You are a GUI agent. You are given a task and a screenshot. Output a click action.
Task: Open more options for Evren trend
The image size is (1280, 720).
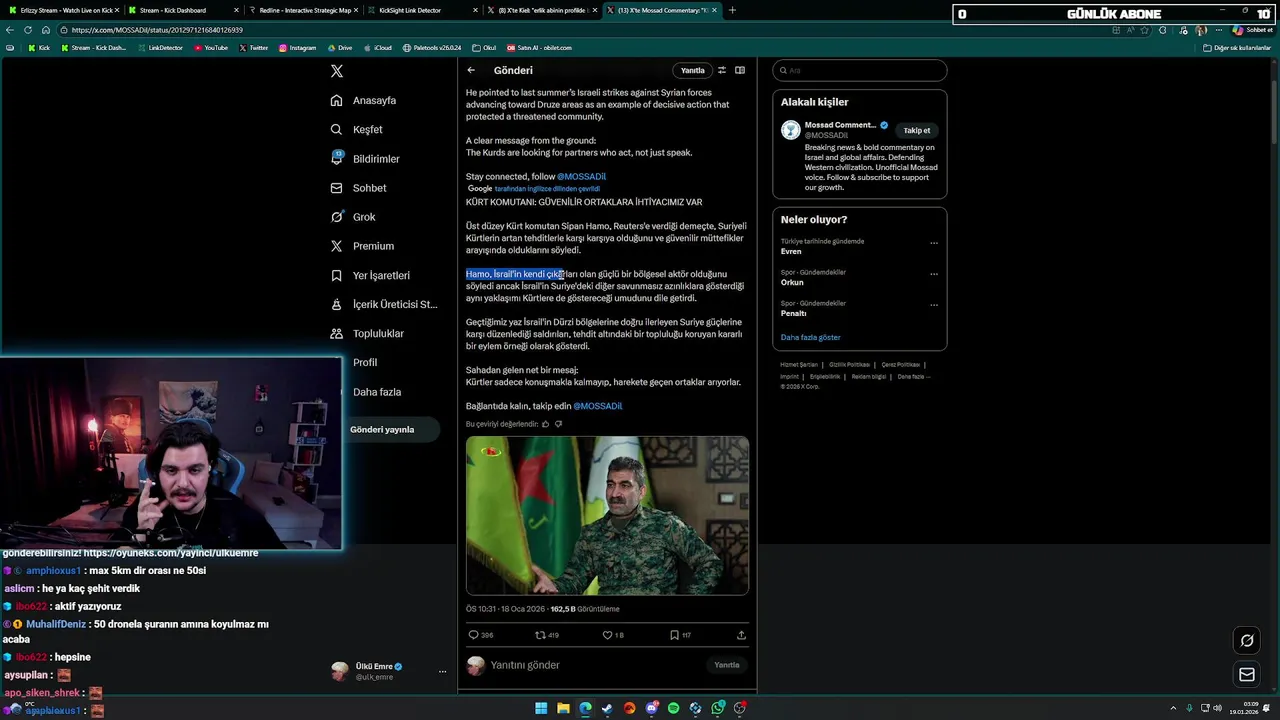click(x=934, y=243)
